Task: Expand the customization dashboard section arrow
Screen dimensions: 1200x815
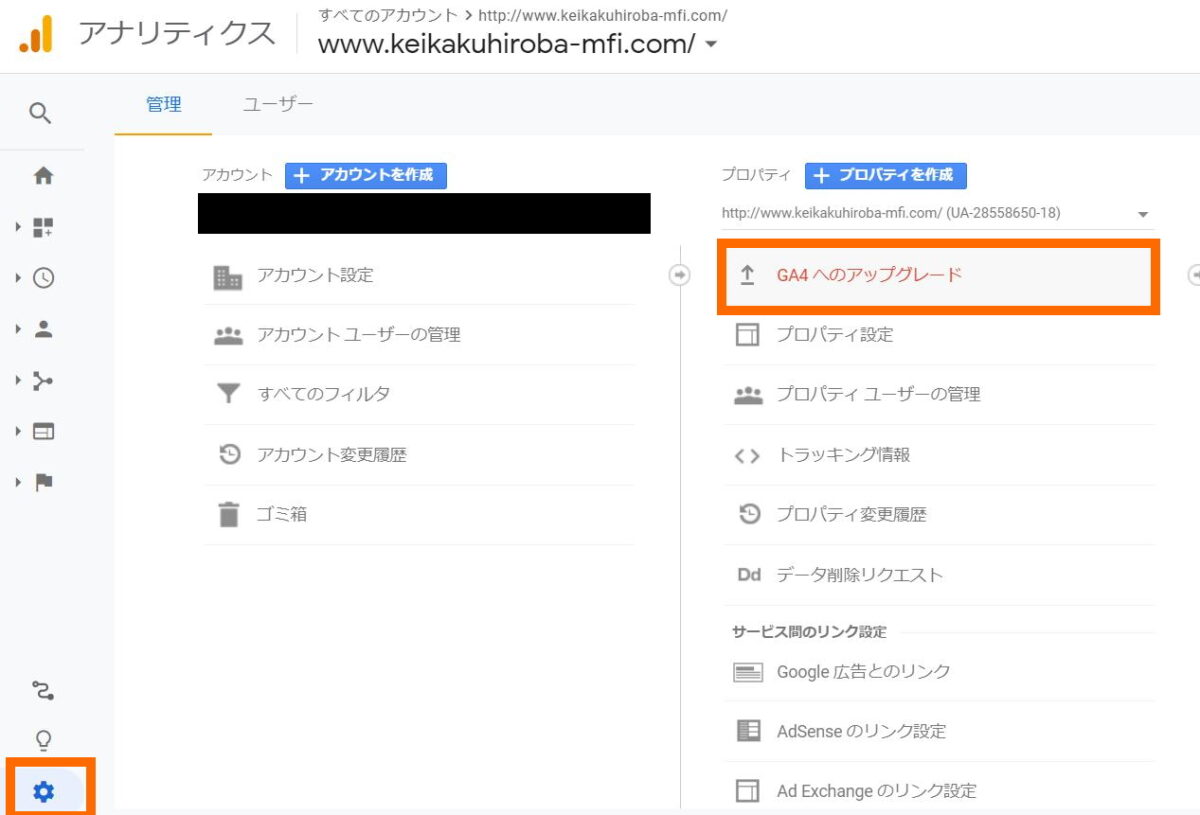Action: pos(18,228)
